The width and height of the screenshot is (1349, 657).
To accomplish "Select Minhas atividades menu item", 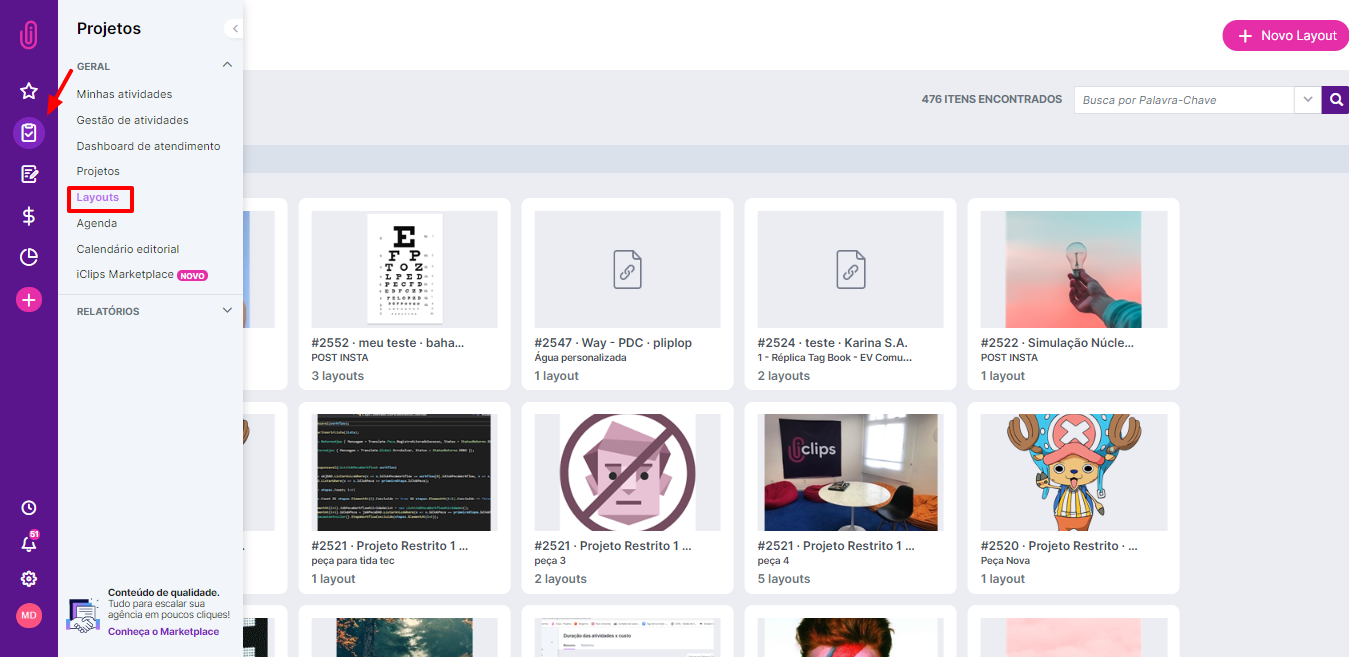I will click(x=124, y=94).
